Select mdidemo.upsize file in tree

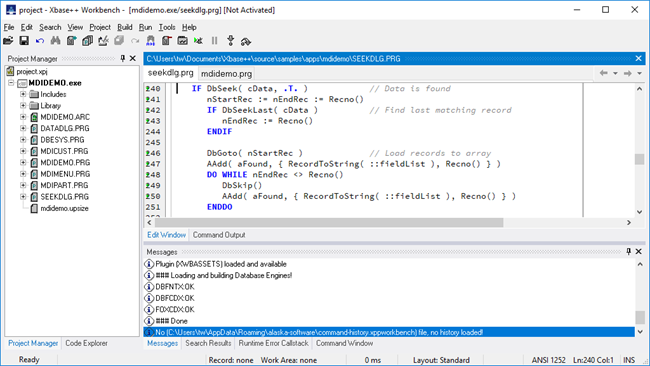(64, 208)
